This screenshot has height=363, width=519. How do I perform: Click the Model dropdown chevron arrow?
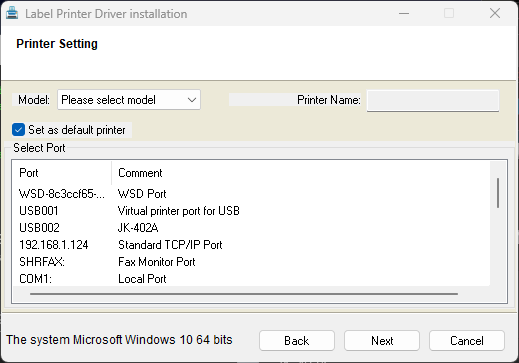coord(192,100)
